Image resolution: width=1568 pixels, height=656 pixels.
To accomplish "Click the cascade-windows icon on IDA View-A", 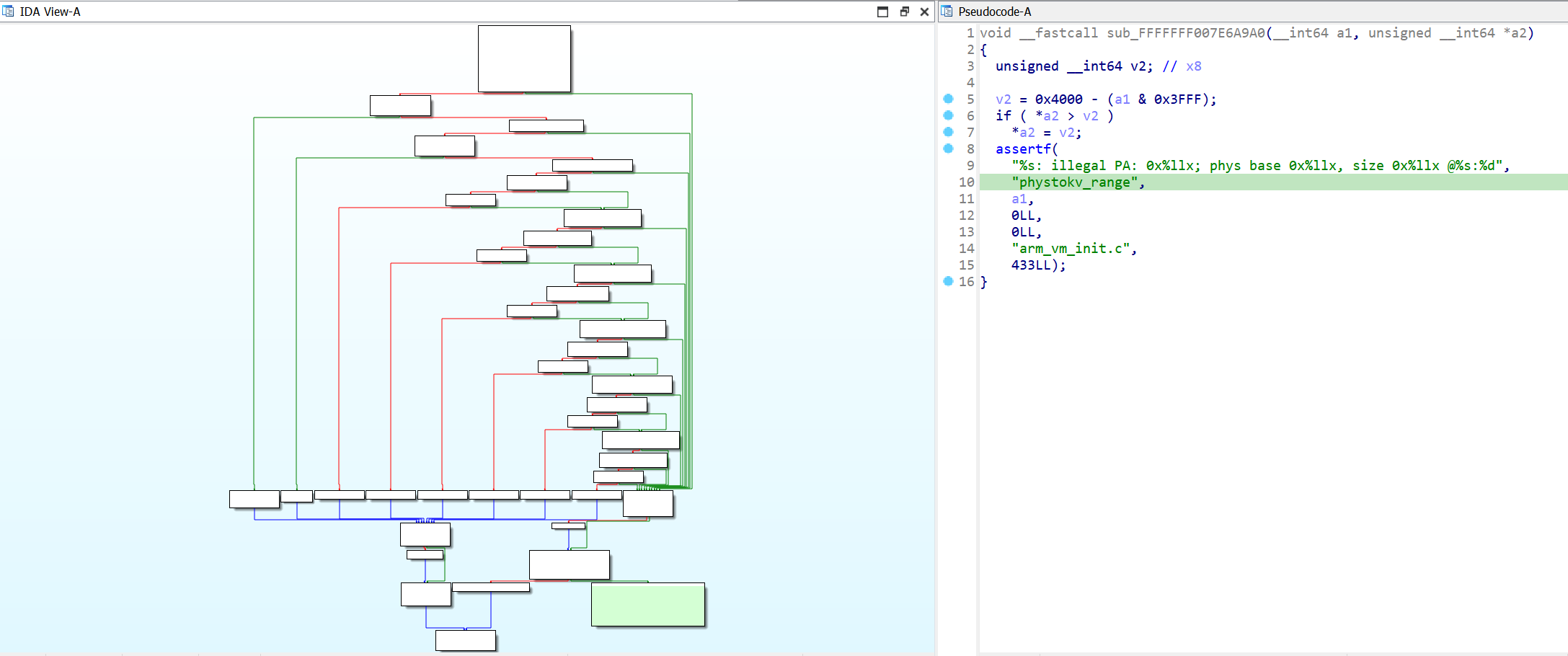I will tap(904, 12).
